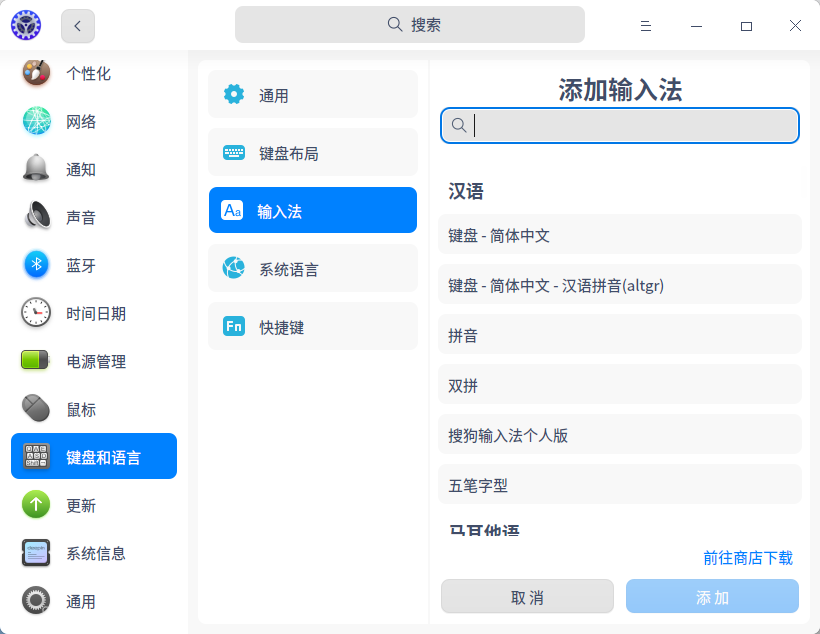This screenshot has height=634, width=820.
Task: Click the app logo in the title bar
Action: click(x=25, y=25)
